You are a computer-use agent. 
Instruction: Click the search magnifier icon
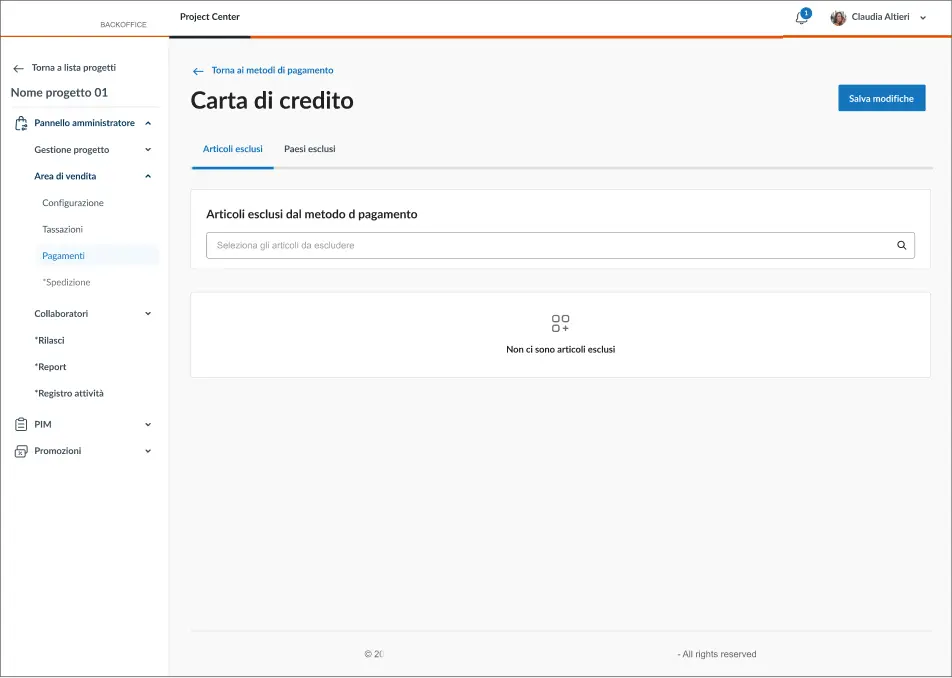[x=901, y=245]
